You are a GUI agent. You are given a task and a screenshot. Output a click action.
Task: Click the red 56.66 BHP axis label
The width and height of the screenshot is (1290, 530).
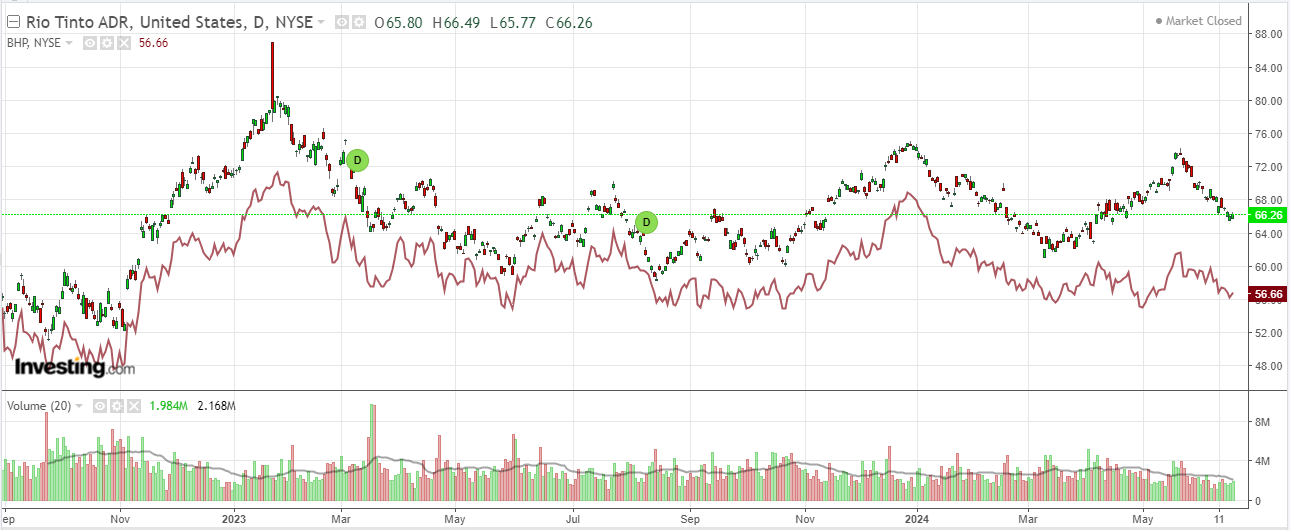1267,294
